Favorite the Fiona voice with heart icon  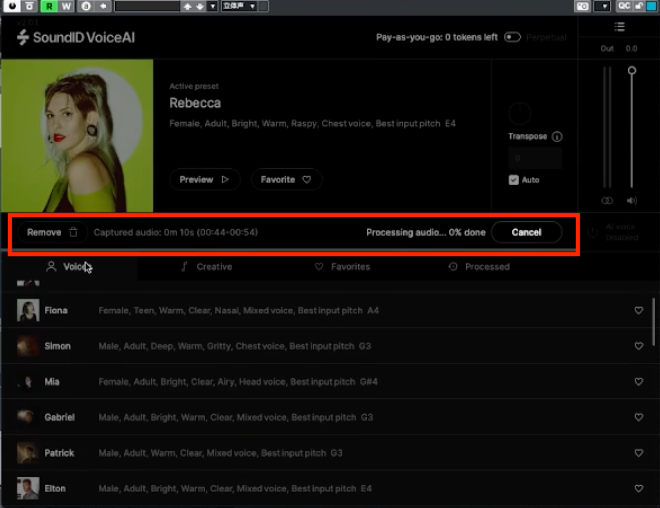(x=639, y=311)
